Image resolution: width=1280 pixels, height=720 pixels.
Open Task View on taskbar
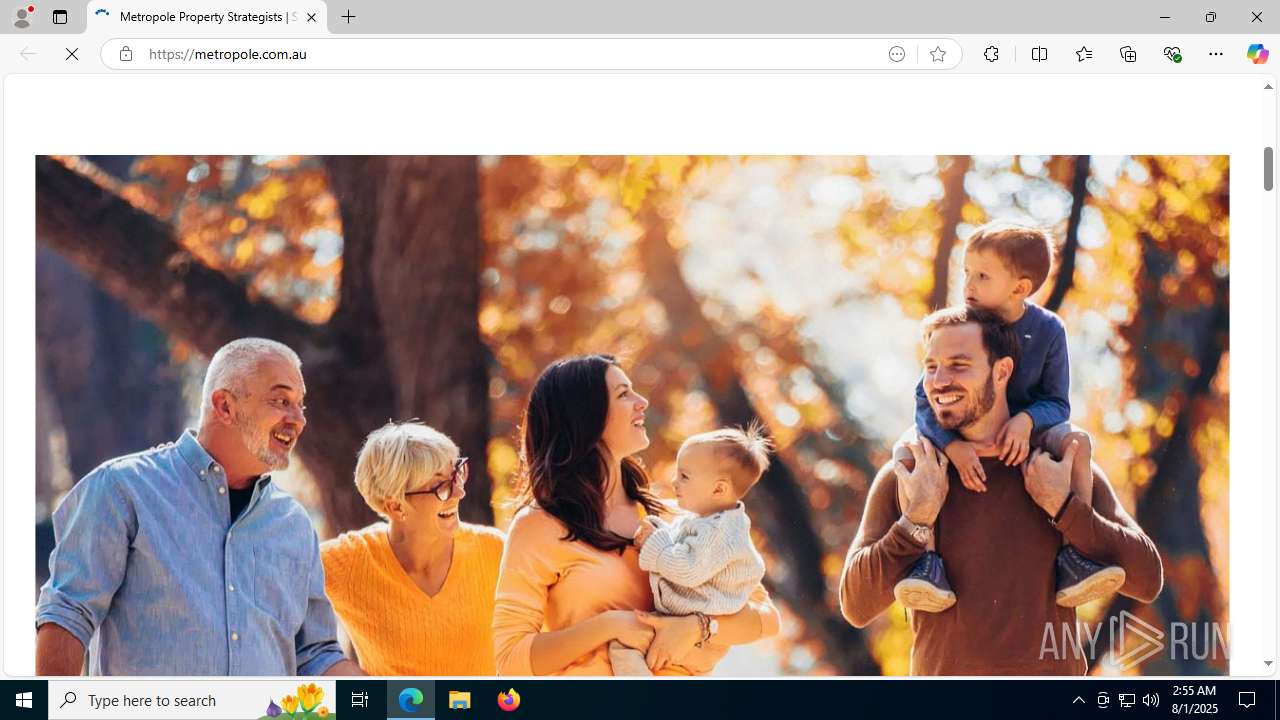pyautogui.click(x=360, y=700)
